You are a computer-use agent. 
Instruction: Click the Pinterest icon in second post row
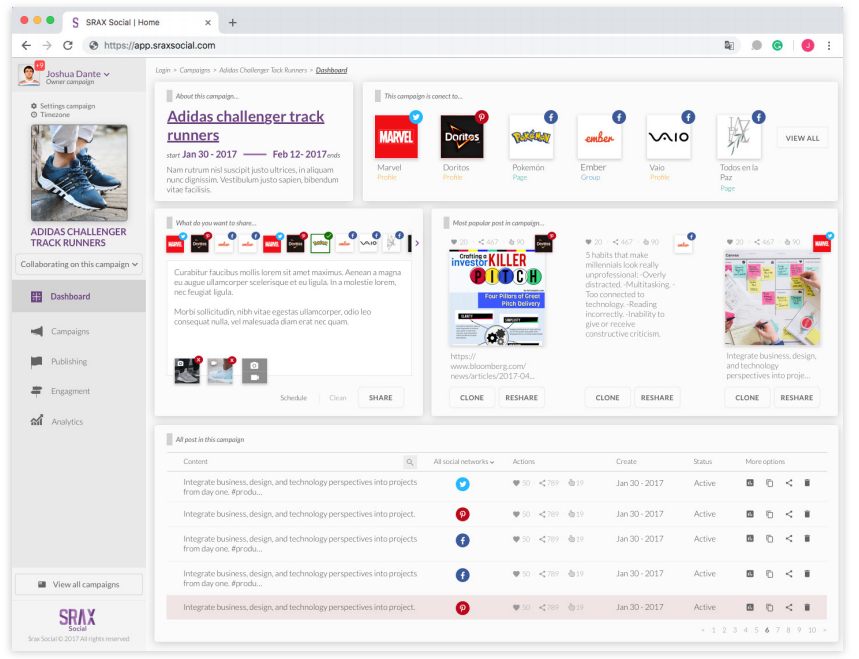(463, 514)
